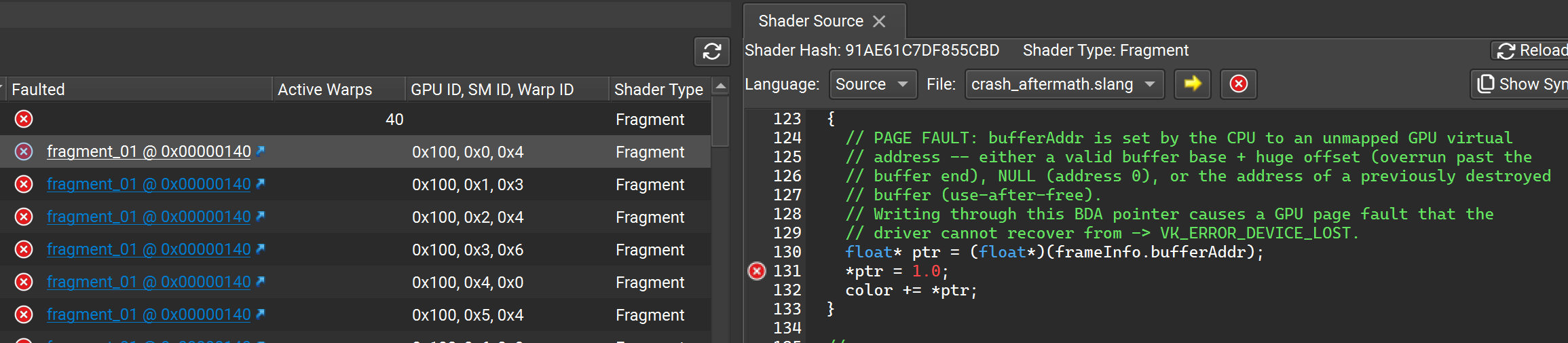1568x343 pixels.
Task: Click the yellow arrow go-to icon
Action: coord(1192,84)
